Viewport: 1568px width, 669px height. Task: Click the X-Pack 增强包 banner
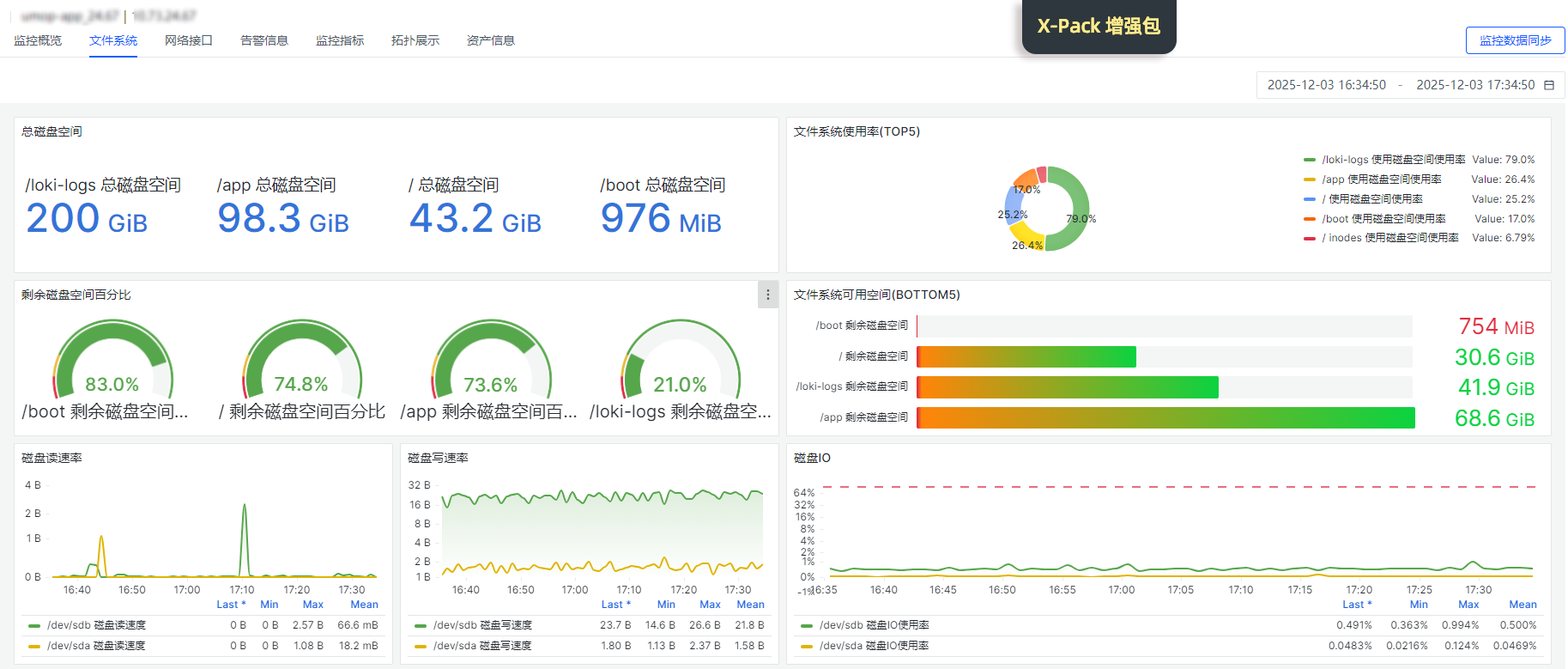(x=1099, y=26)
